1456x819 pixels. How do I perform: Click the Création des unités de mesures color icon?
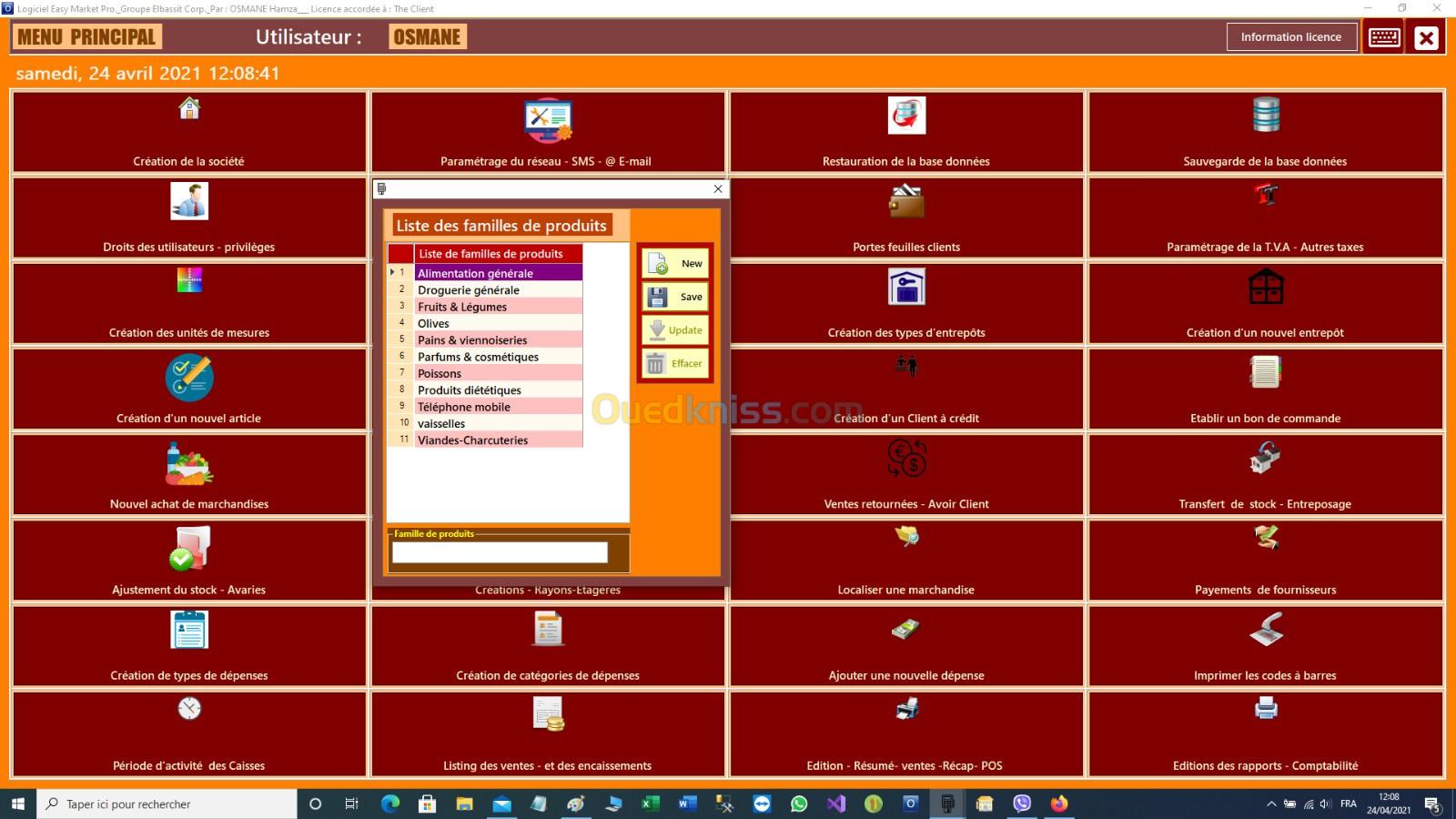(x=189, y=280)
